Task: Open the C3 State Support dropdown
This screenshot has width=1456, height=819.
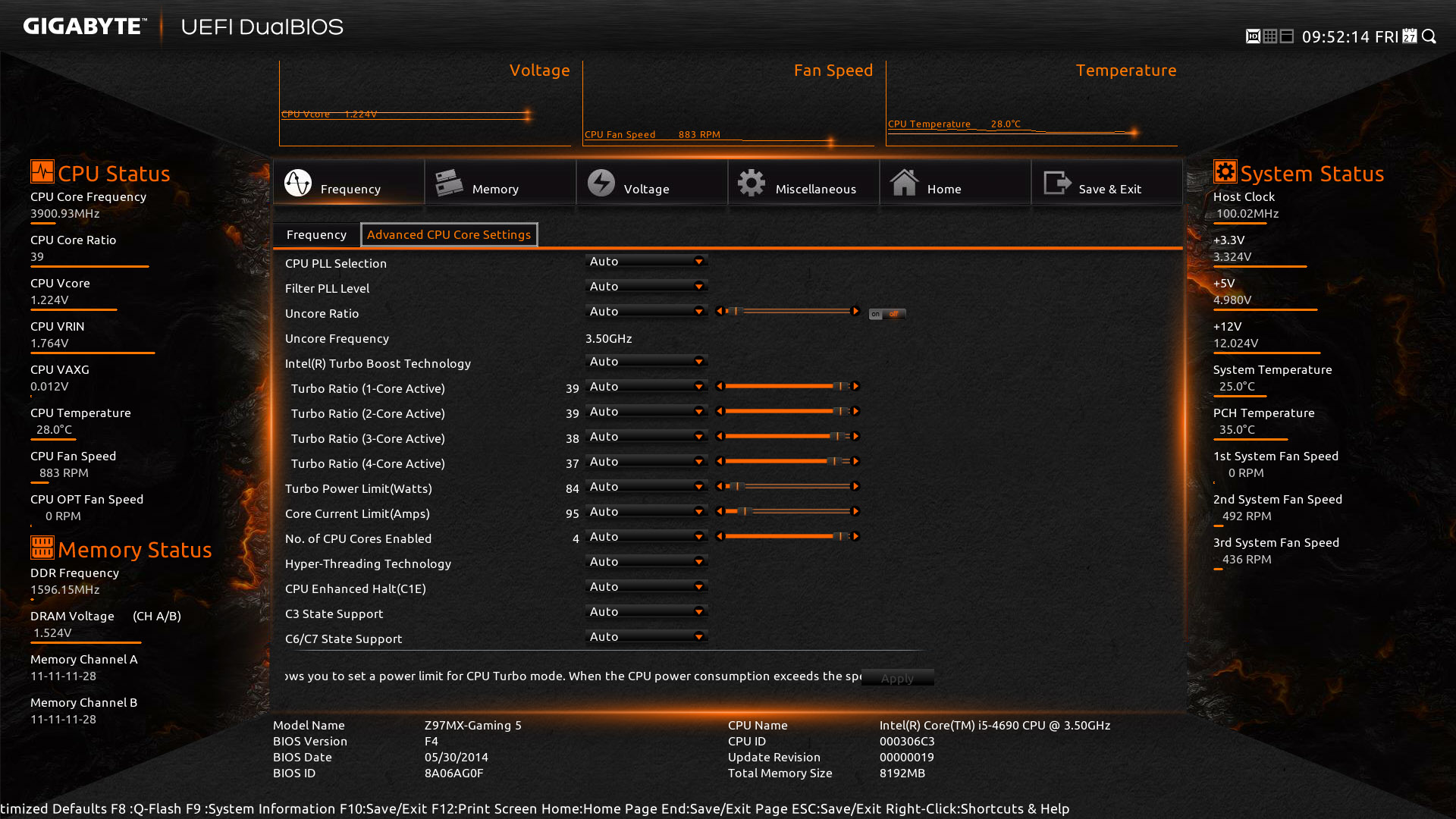Action: 646,612
